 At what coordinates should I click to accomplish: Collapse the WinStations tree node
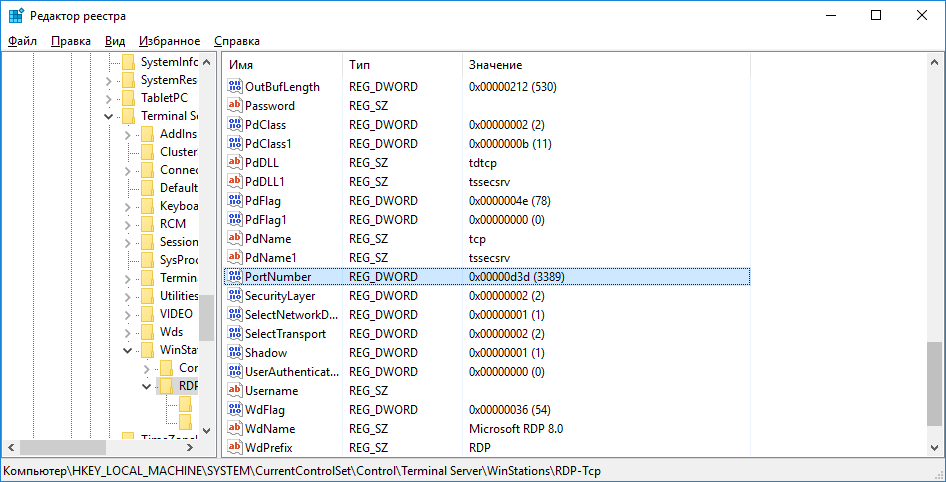(127, 350)
